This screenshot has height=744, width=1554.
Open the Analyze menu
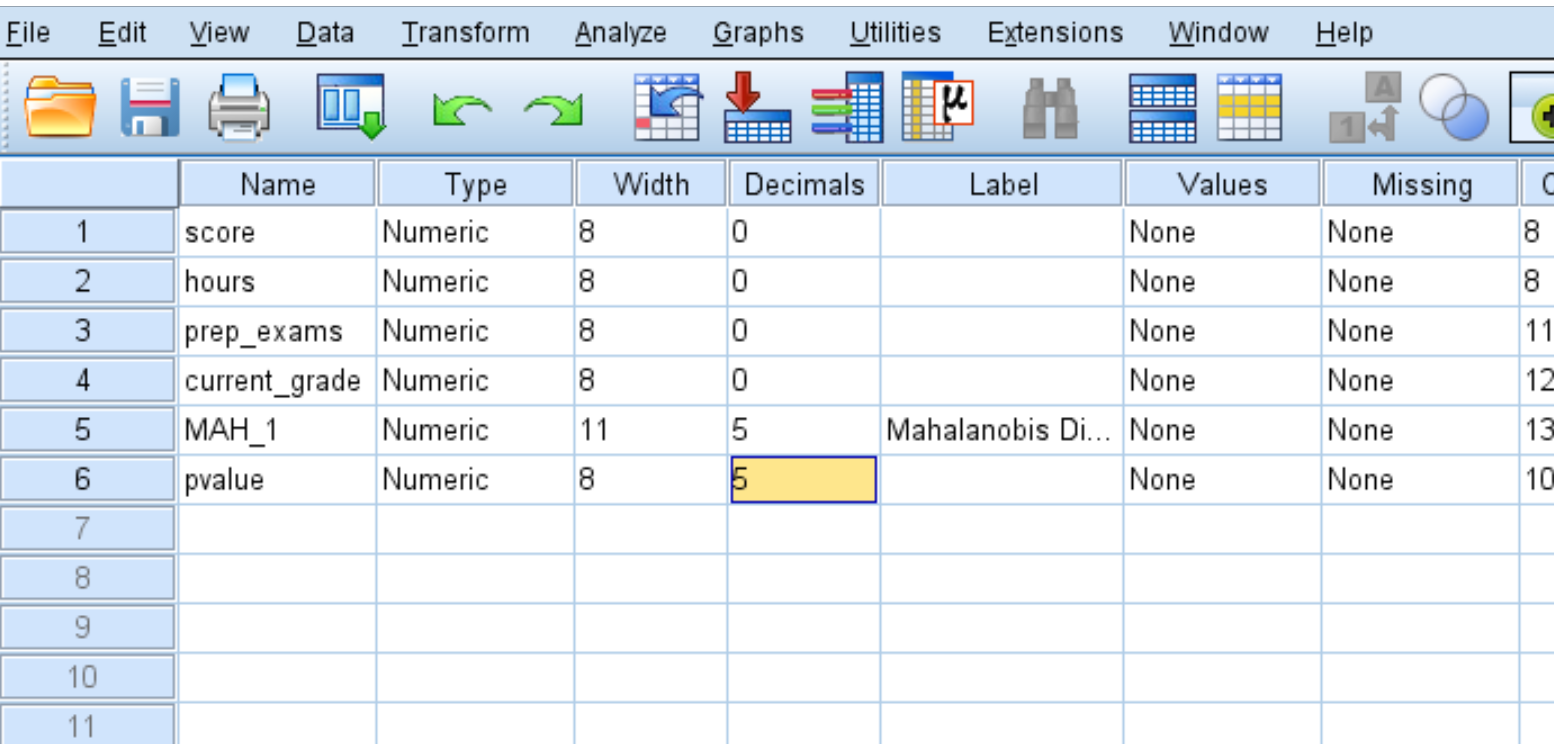click(620, 33)
